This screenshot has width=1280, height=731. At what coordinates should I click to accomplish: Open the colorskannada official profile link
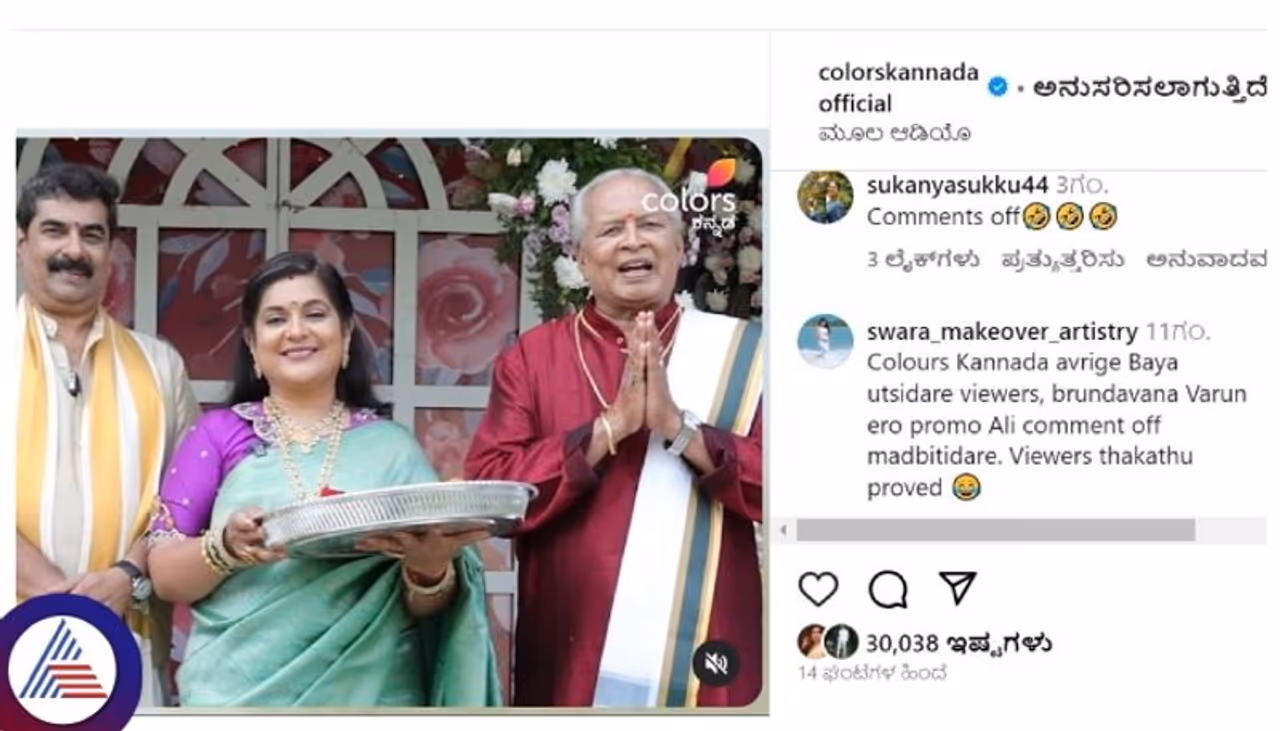pos(896,87)
